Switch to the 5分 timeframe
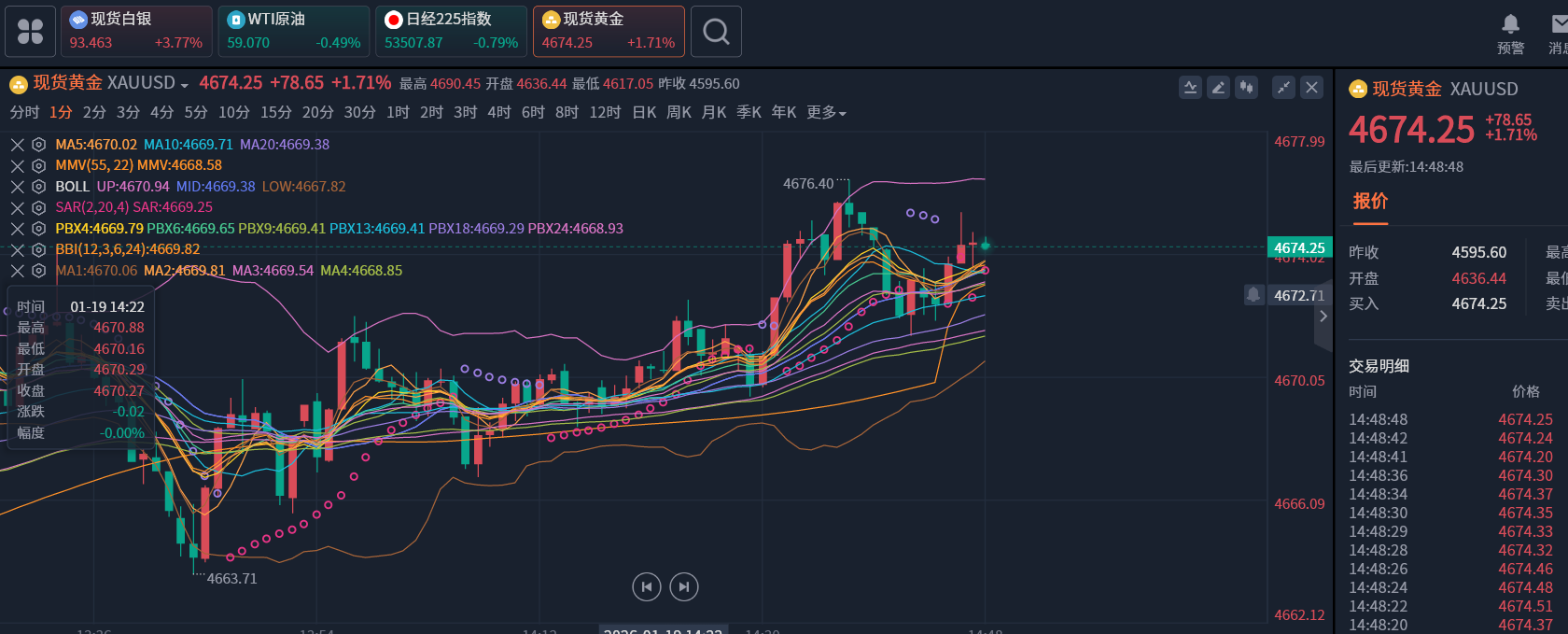Screen dimensions: 1568x634 point(196,113)
